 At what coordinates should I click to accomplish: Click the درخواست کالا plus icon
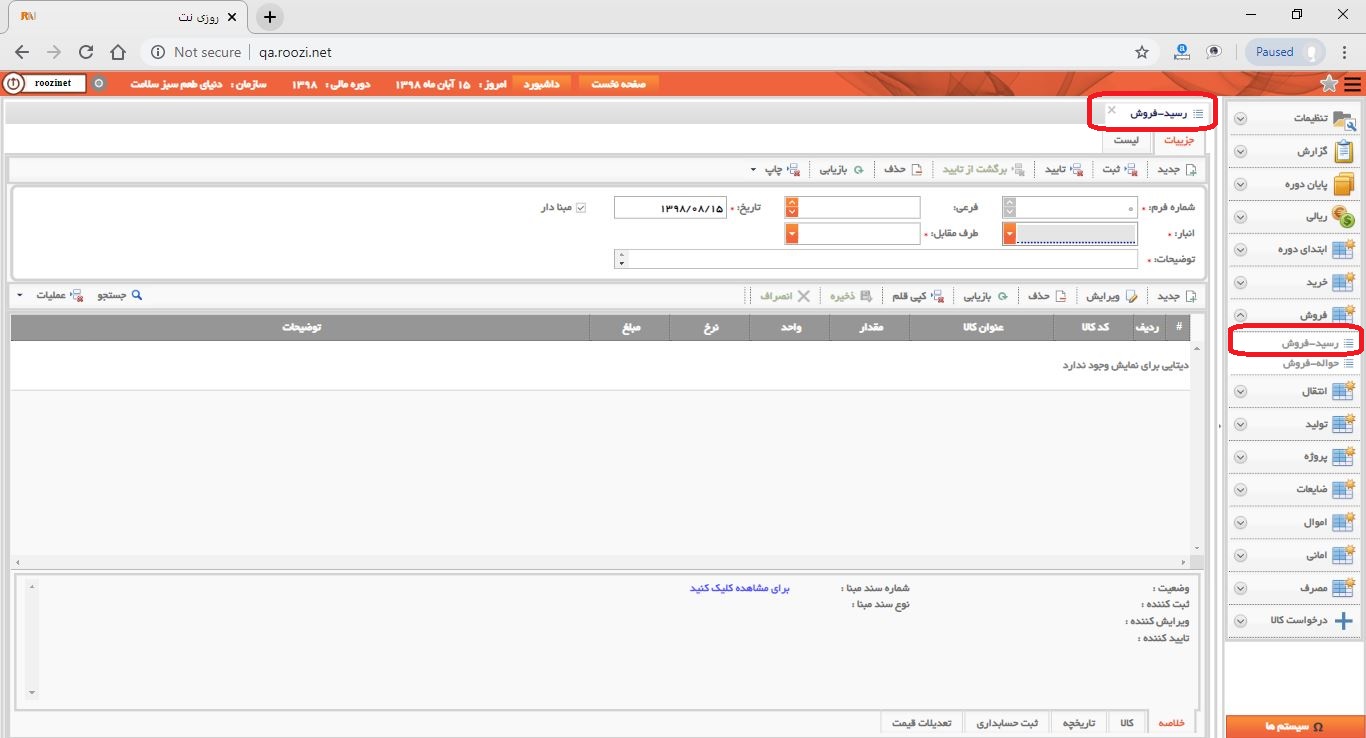tap(1344, 620)
